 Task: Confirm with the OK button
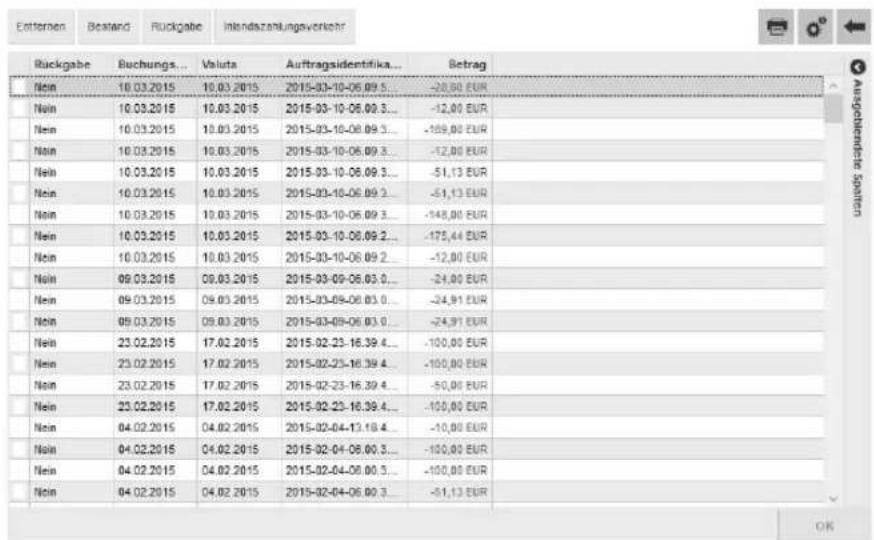(824, 526)
